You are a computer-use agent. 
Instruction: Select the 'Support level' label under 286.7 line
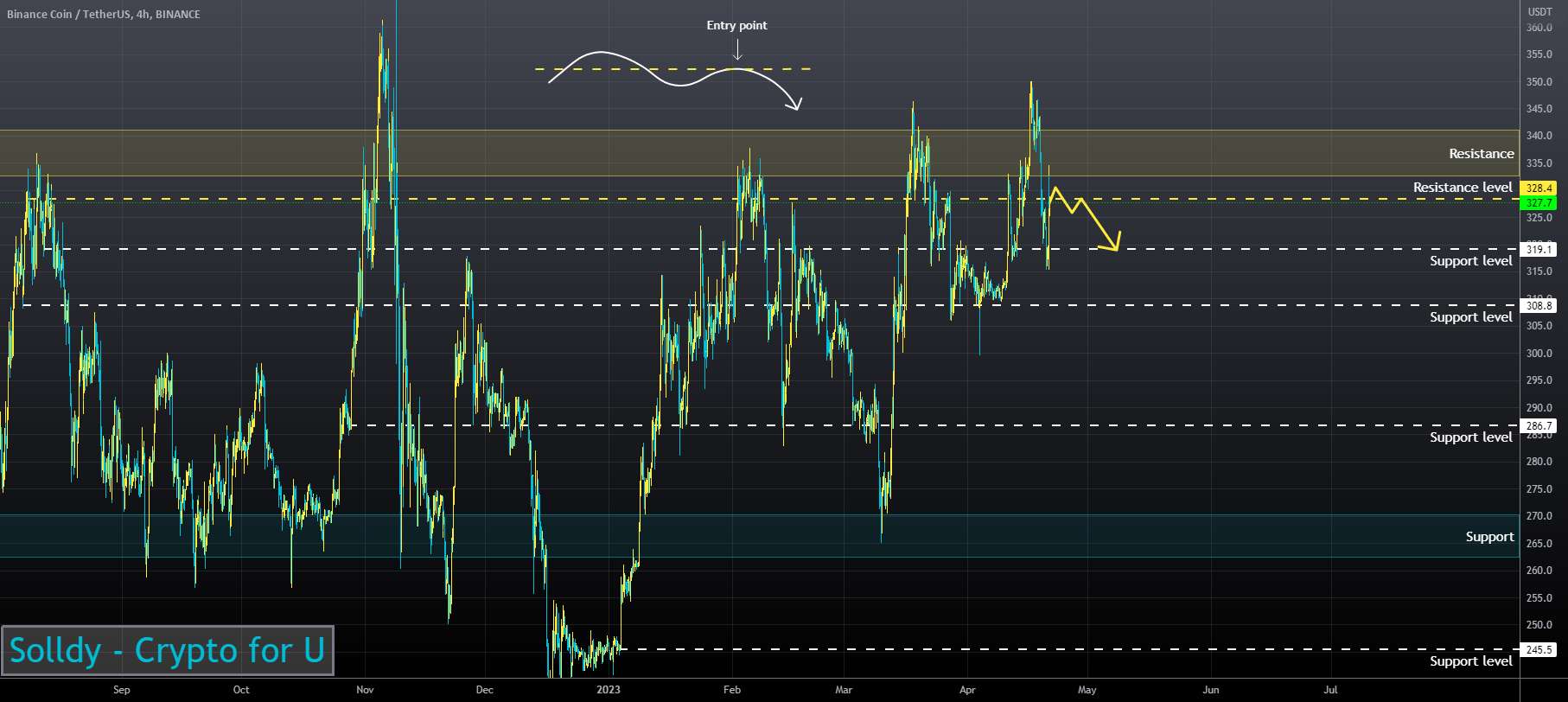click(1471, 437)
